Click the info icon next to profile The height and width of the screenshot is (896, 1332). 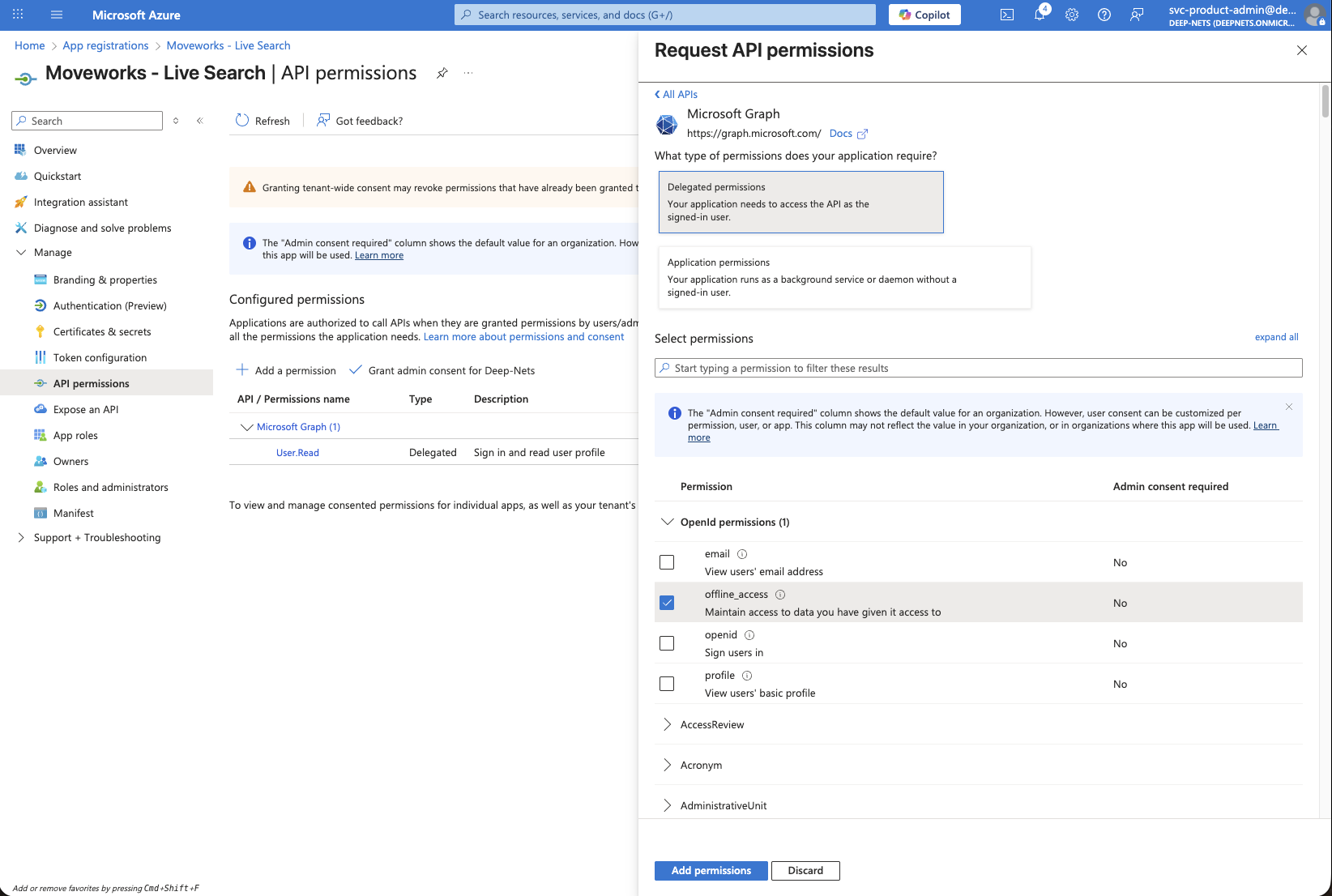[x=747, y=676]
